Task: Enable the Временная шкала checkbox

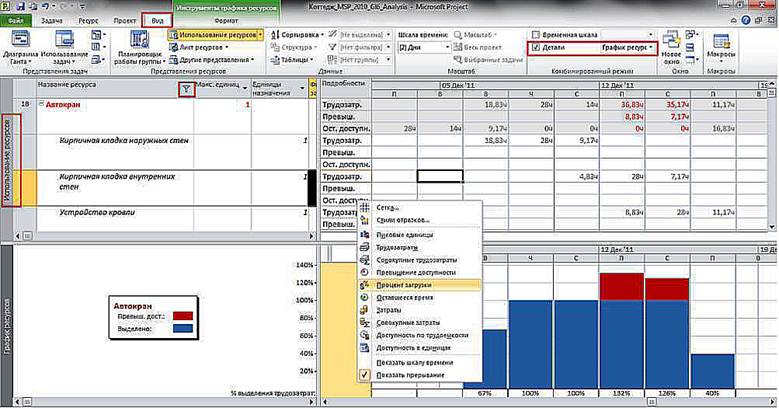Action: pyautogui.click(x=537, y=34)
